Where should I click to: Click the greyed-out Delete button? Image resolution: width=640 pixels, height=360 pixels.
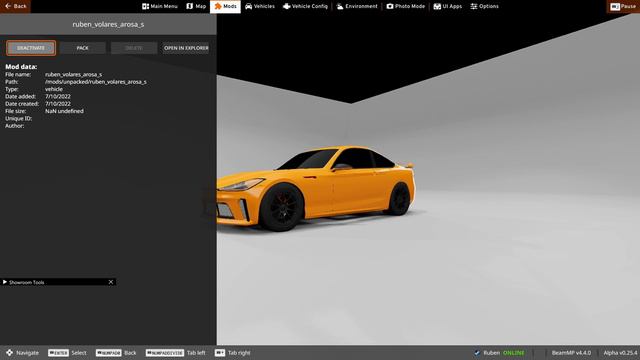pos(134,48)
